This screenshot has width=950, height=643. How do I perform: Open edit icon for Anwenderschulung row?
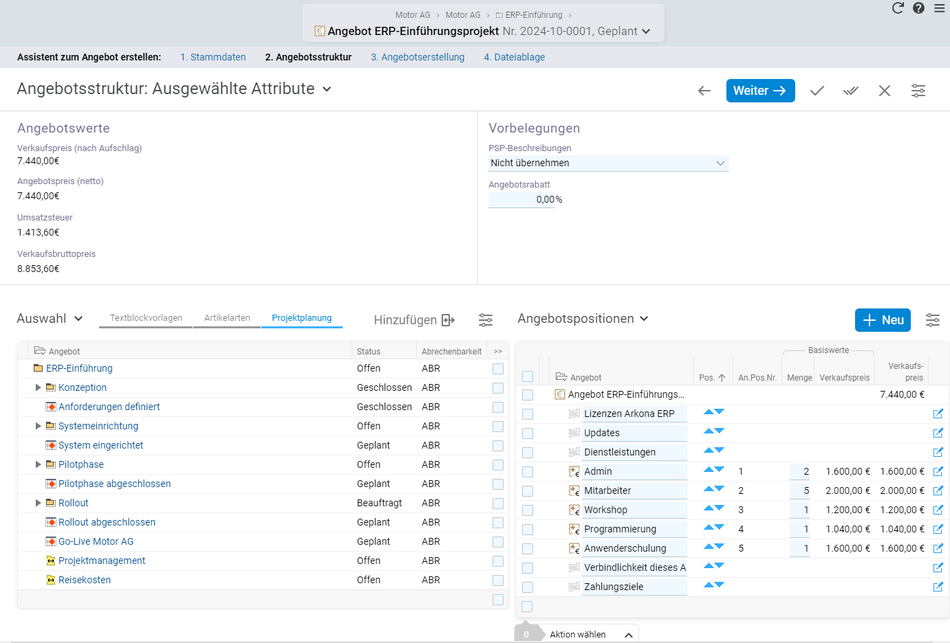coord(938,548)
